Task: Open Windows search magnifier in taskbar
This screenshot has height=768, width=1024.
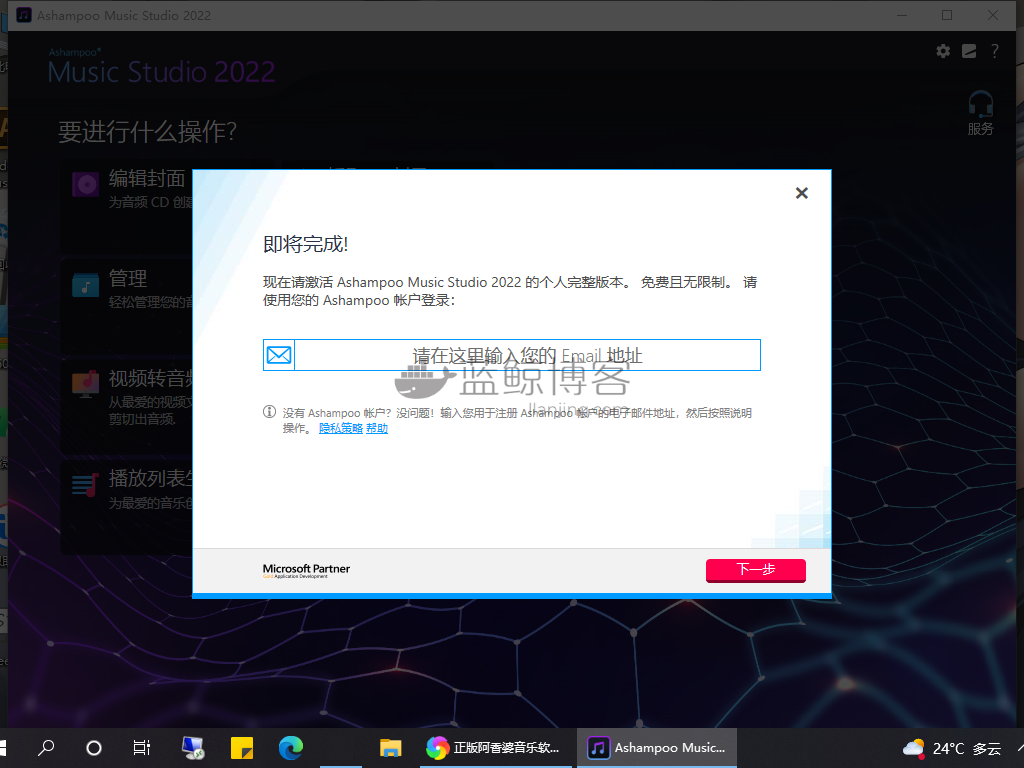Action: tap(46, 748)
